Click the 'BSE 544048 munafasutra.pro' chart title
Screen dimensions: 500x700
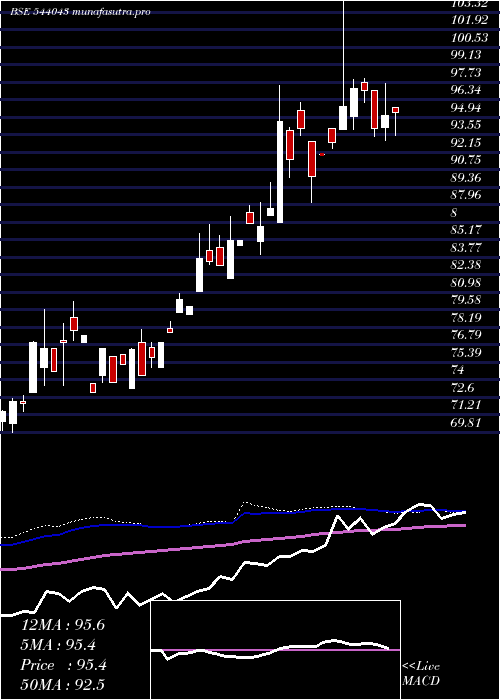coord(81,12)
